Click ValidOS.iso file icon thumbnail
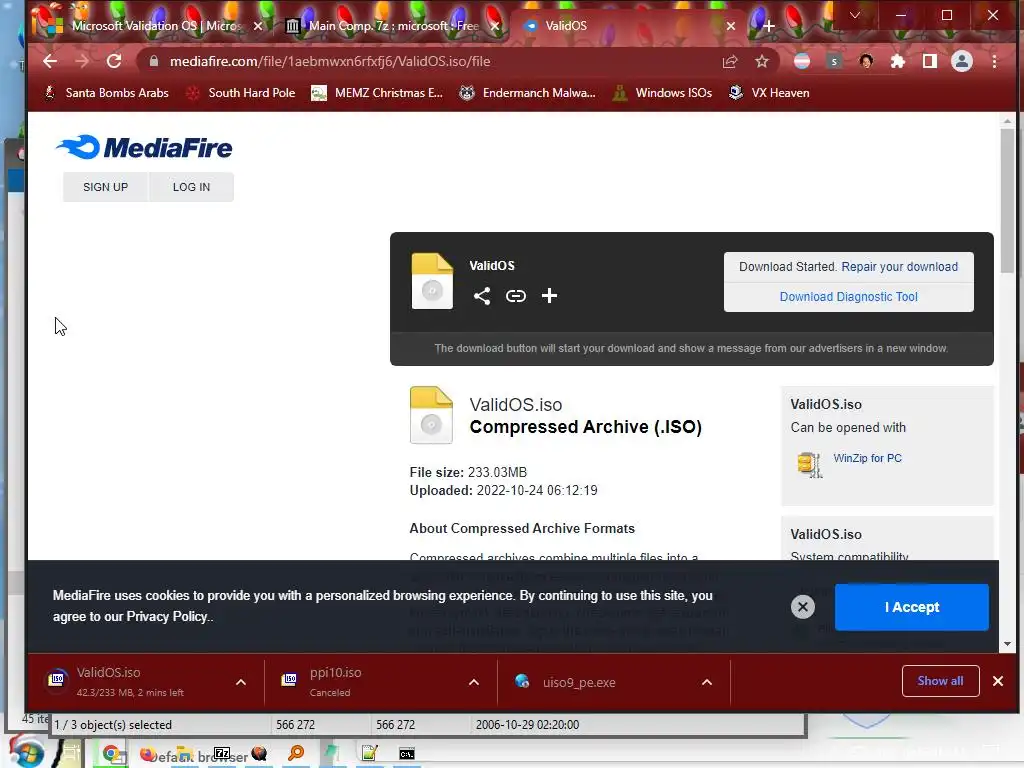1024x768 pixels. (431, 415)
